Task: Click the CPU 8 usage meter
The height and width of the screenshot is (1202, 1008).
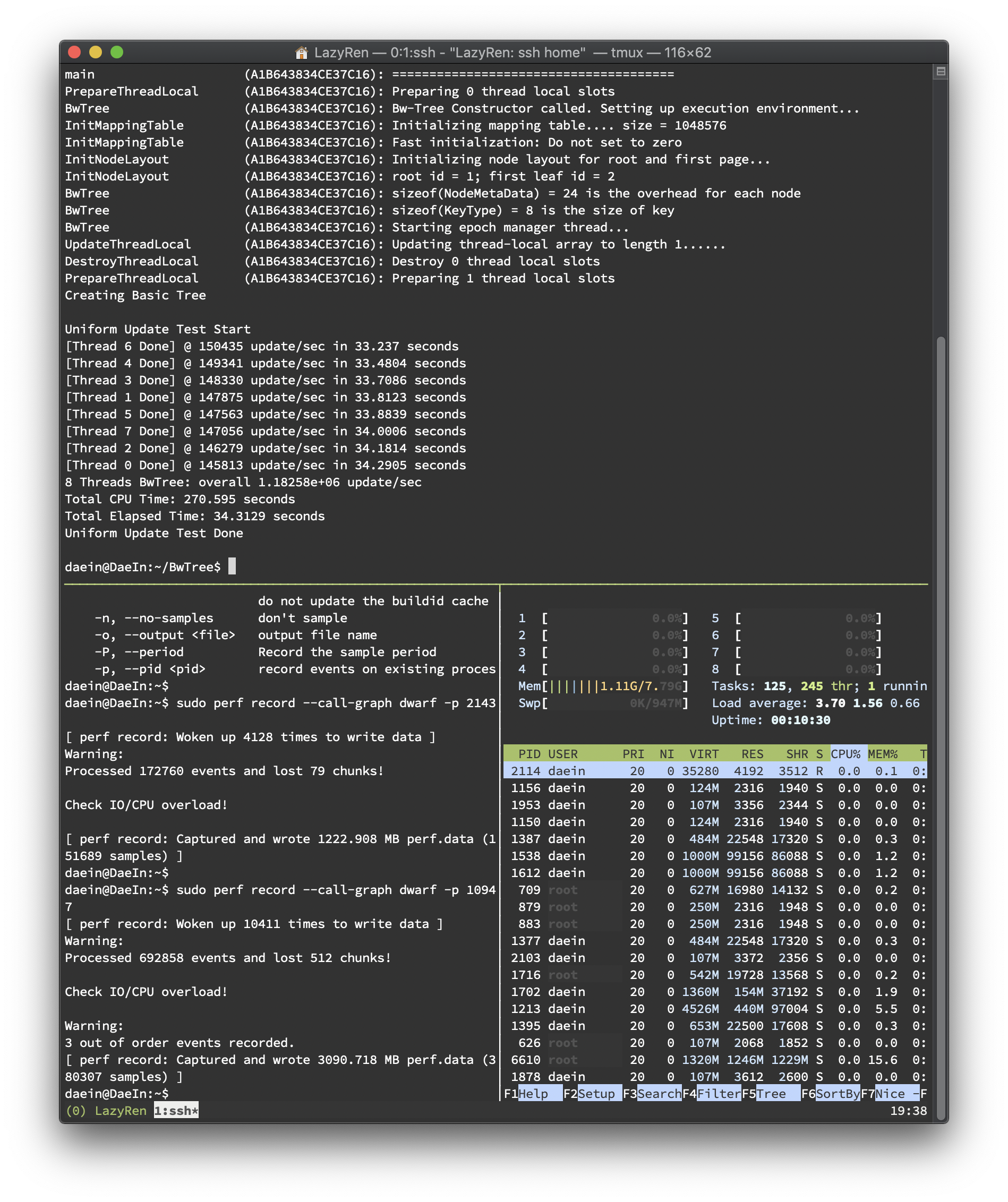Action: pos(796,669)
